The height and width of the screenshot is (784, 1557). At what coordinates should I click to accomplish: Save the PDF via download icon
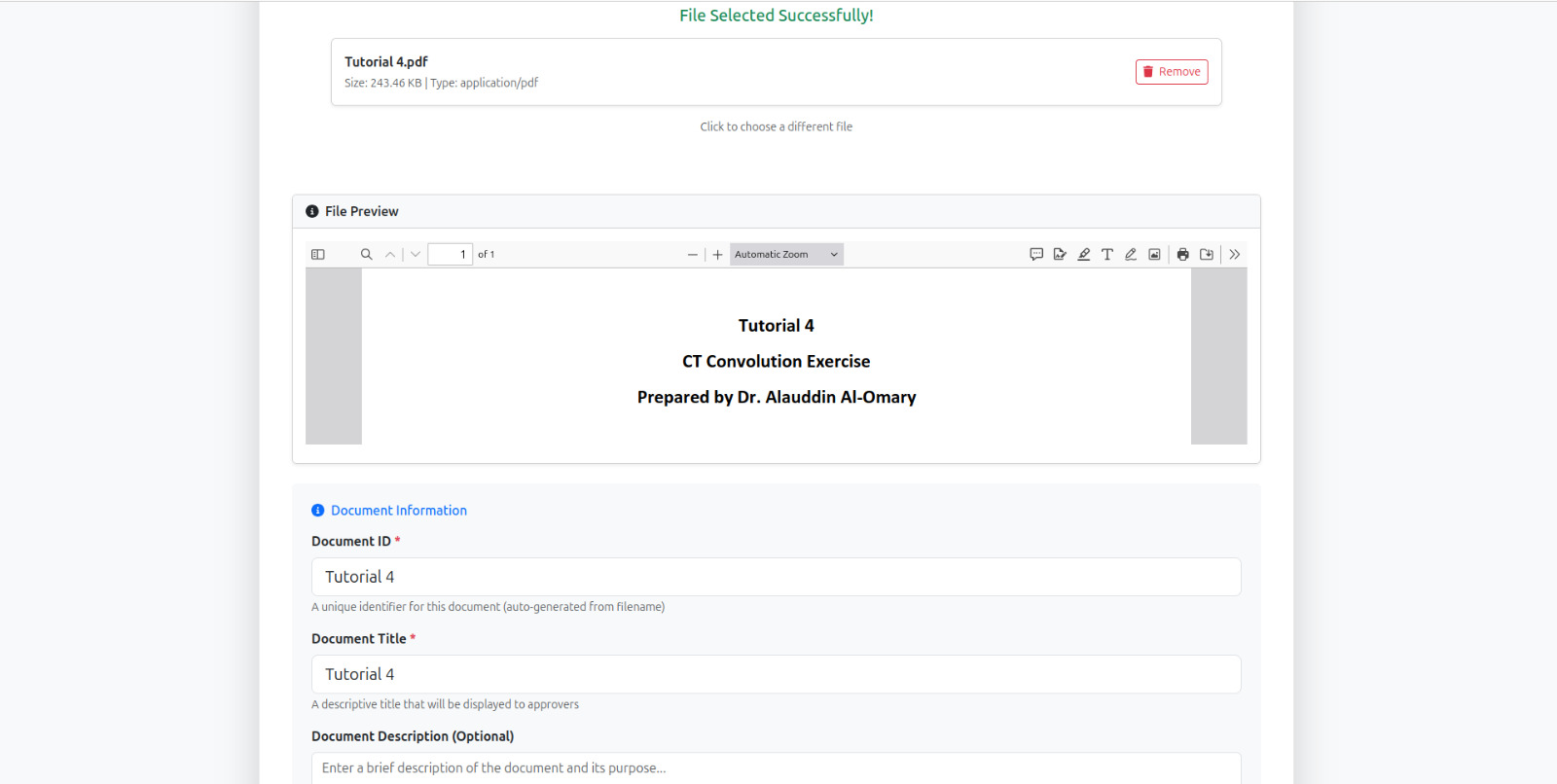[x=1207, y=255]
